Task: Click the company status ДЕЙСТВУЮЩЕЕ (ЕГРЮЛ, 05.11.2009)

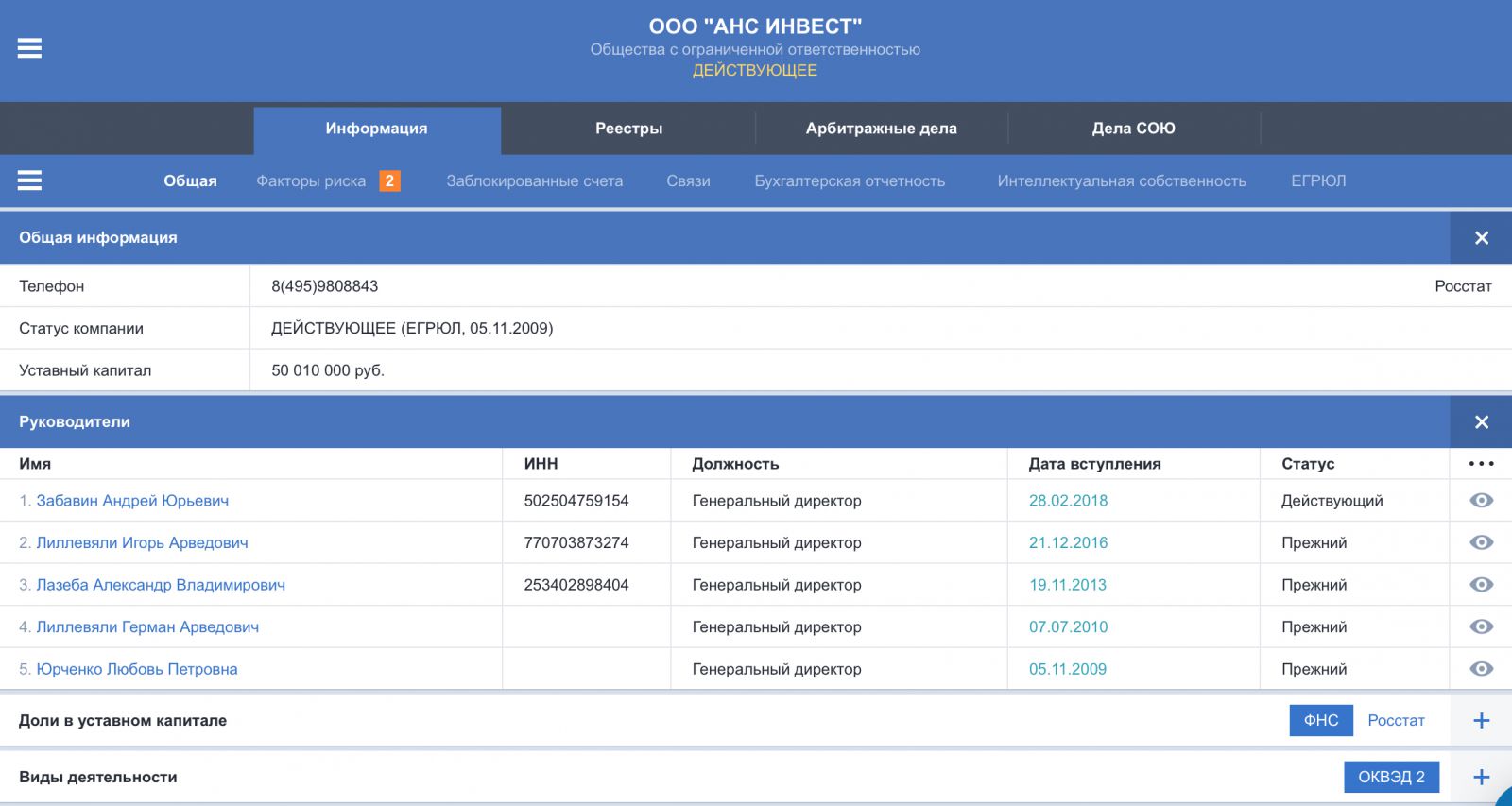Action: 412,329
